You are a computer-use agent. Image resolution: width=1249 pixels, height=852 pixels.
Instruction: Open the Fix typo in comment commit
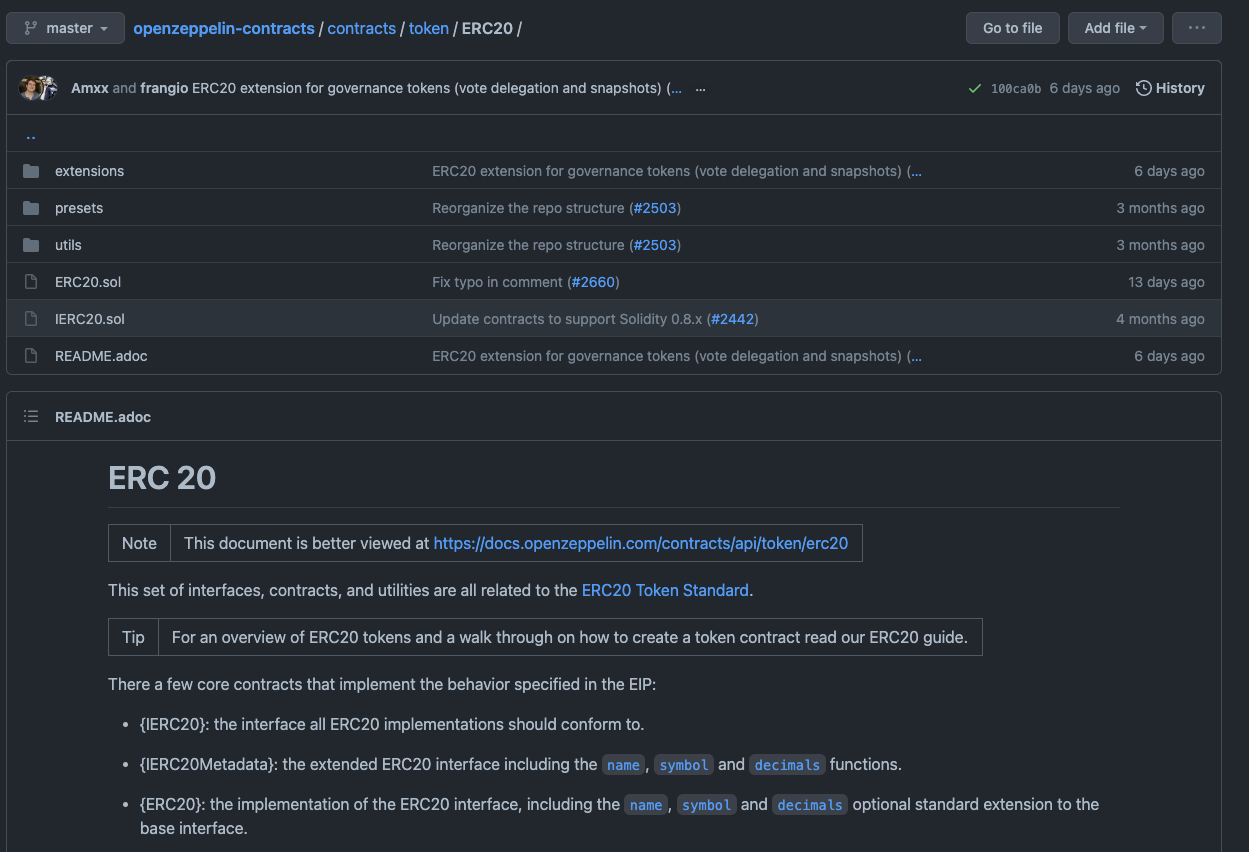[x=497, y=282]
